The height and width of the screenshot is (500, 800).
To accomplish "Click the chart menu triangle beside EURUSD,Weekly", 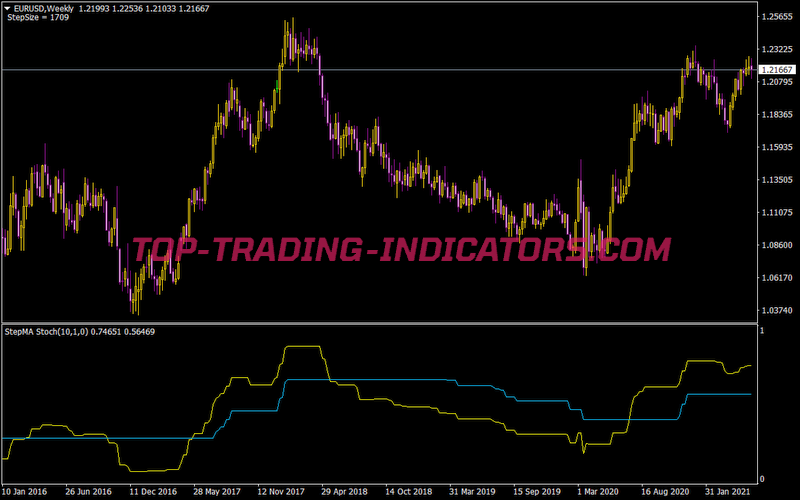I will coord(7,9).
